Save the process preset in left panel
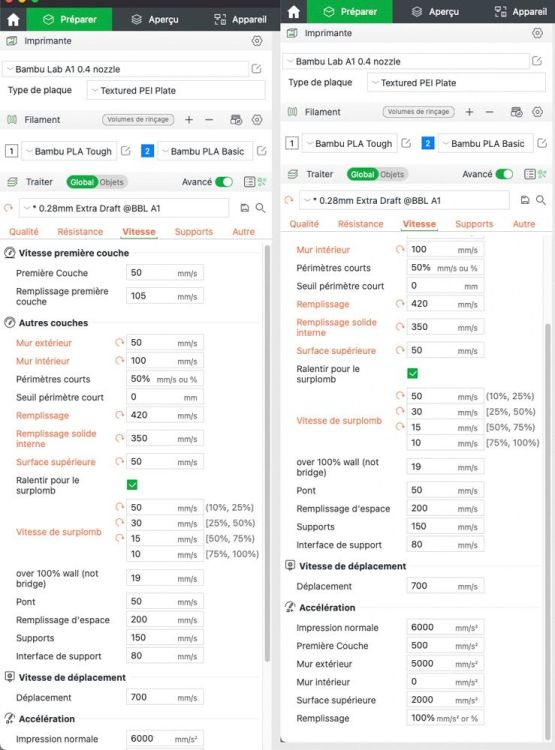 244,208
